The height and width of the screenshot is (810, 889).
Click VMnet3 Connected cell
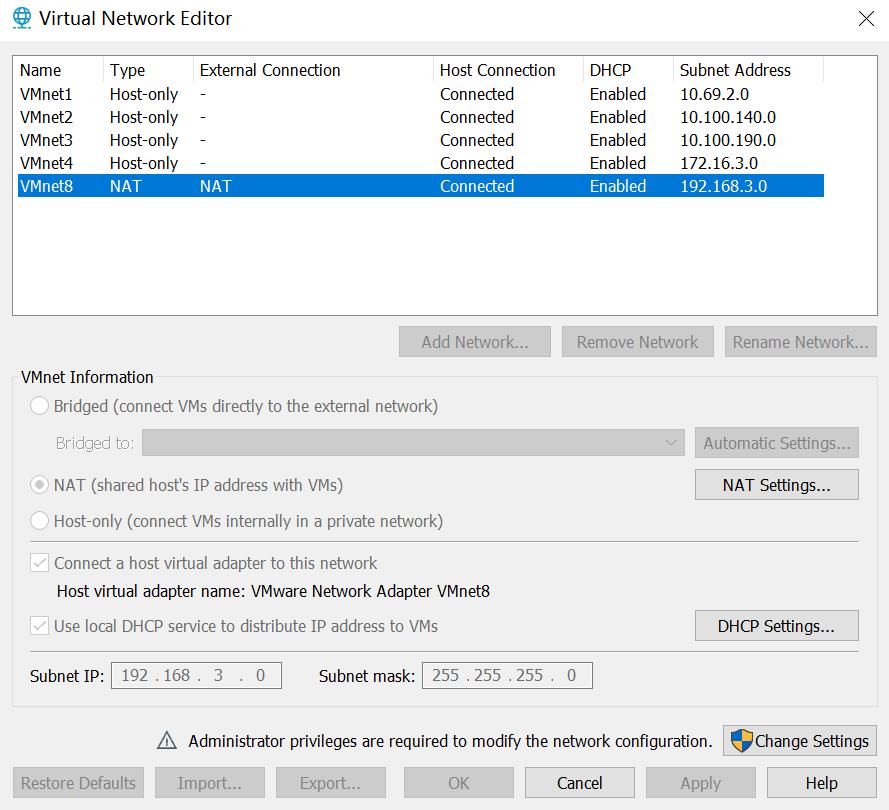point(477,140)
